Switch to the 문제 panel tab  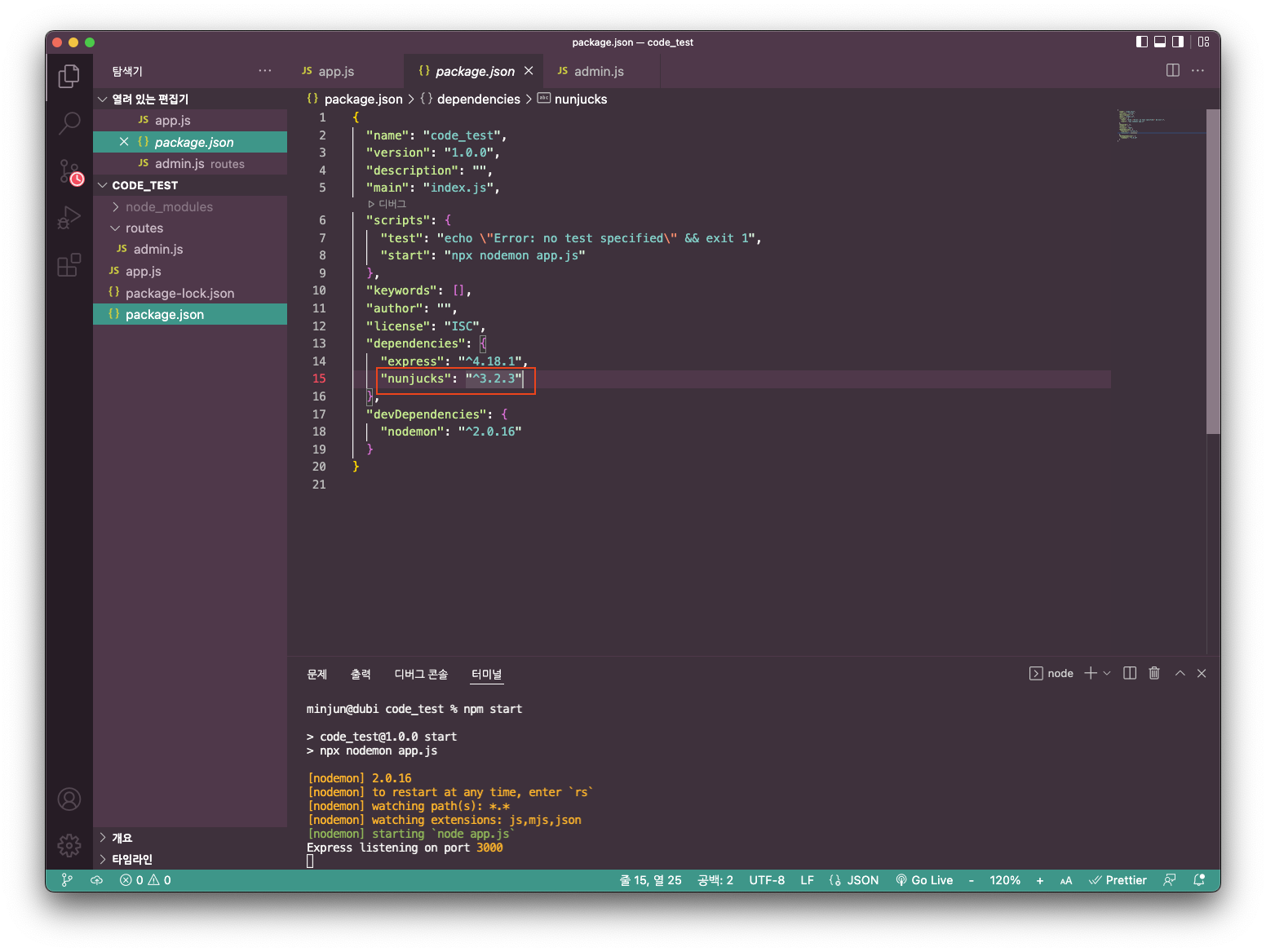tap(316, 674)
